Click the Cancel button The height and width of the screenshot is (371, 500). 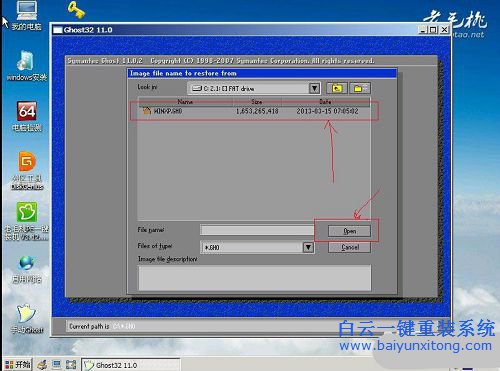click(349, 247)
